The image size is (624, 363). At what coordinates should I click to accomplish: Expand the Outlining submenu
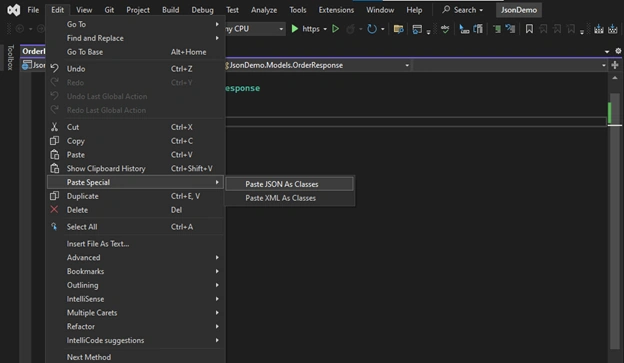(135, 285)
